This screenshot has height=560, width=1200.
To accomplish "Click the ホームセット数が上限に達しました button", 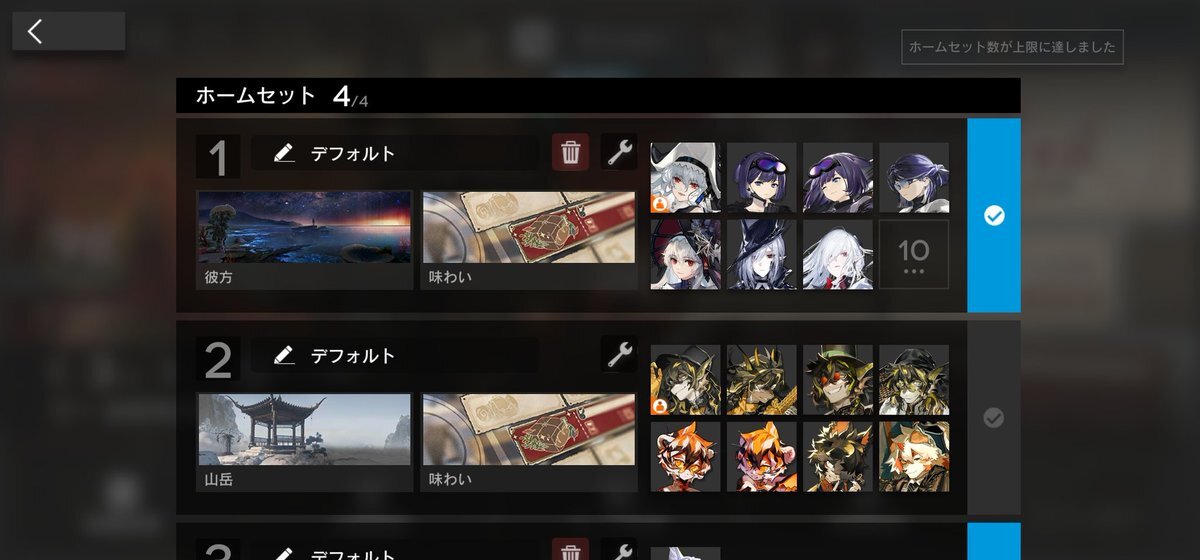I will tap(1012, 47).
